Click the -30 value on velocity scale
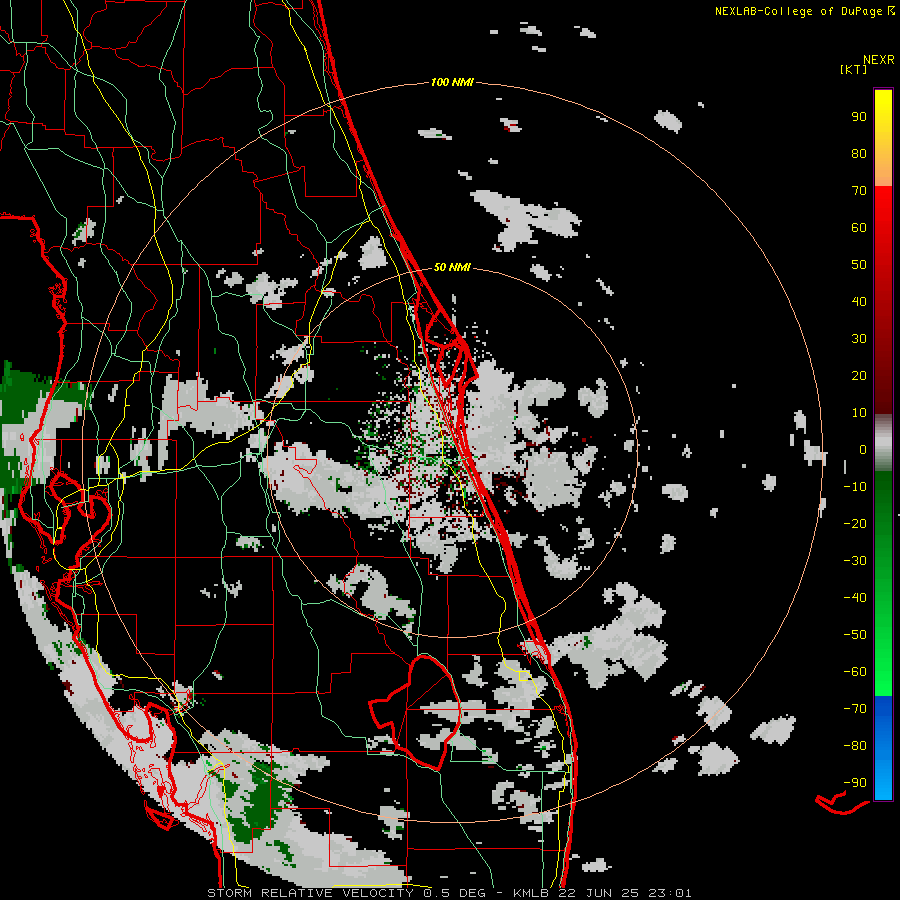The image size is (900, 900). point(855,561)
